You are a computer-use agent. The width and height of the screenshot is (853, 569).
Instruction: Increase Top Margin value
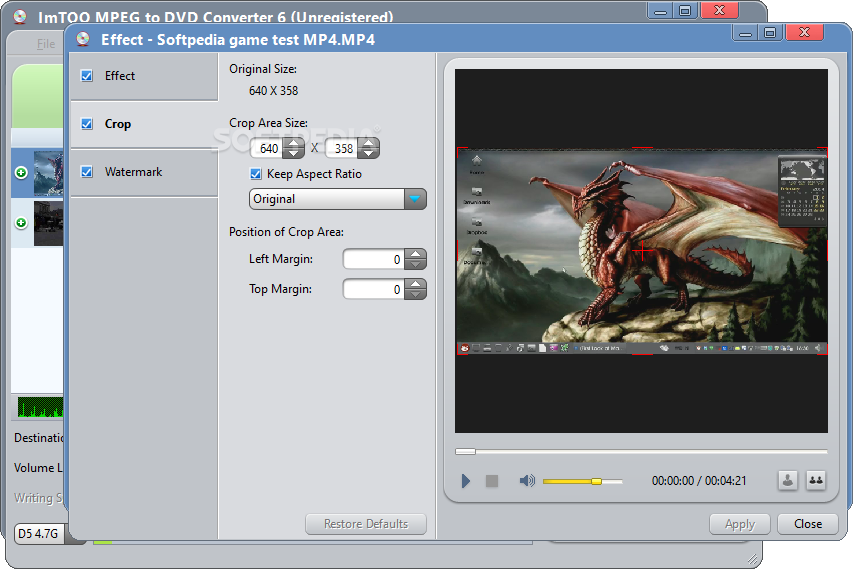(416, 284)
